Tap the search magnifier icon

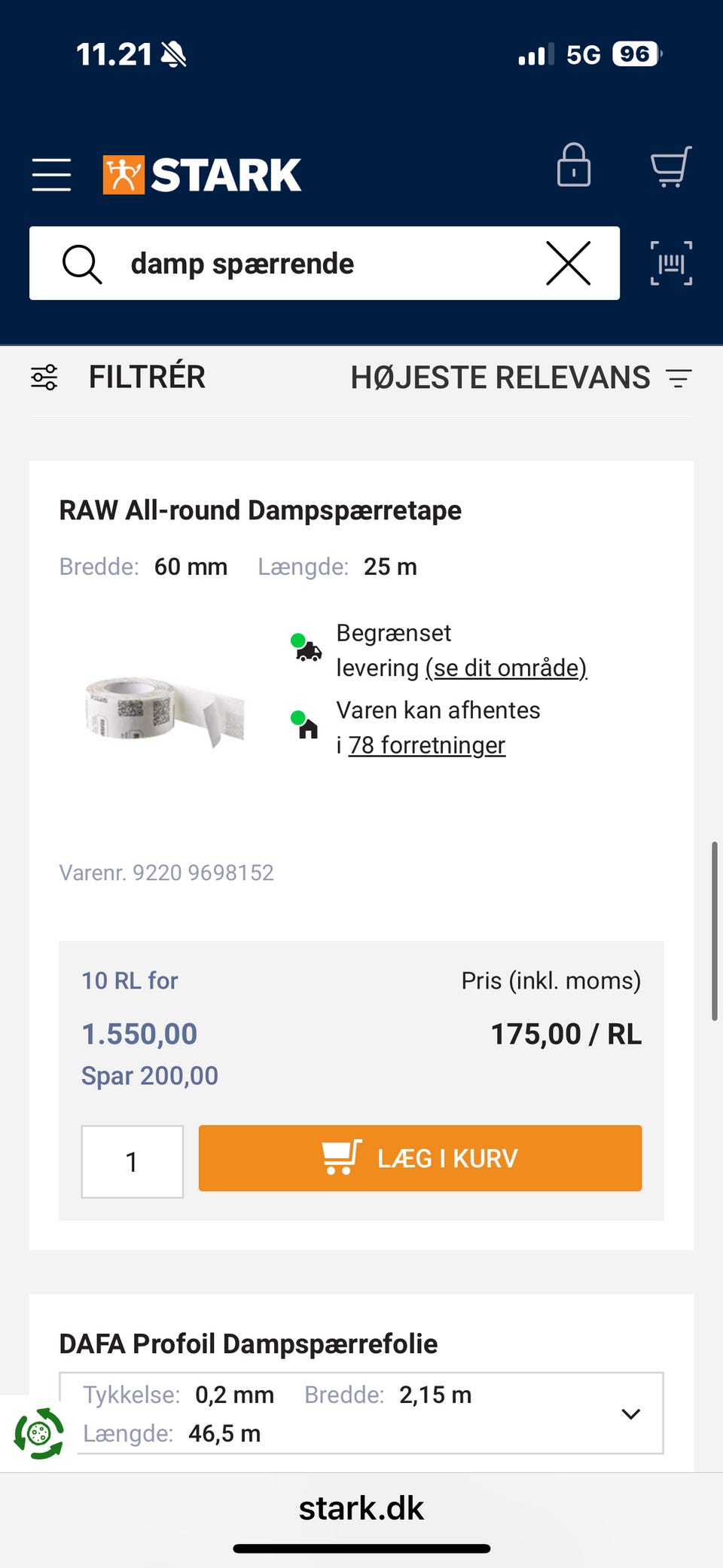pos(81,264)
